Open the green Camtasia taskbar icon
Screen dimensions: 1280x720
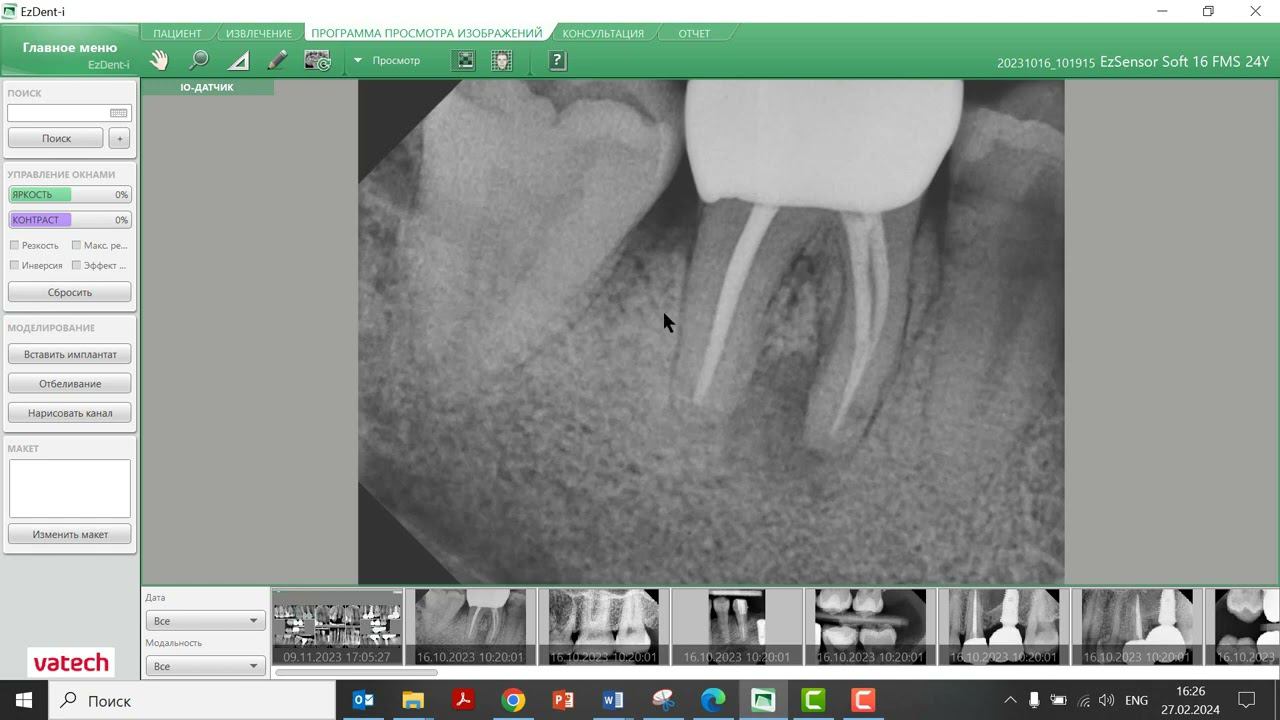click(813, 700)
